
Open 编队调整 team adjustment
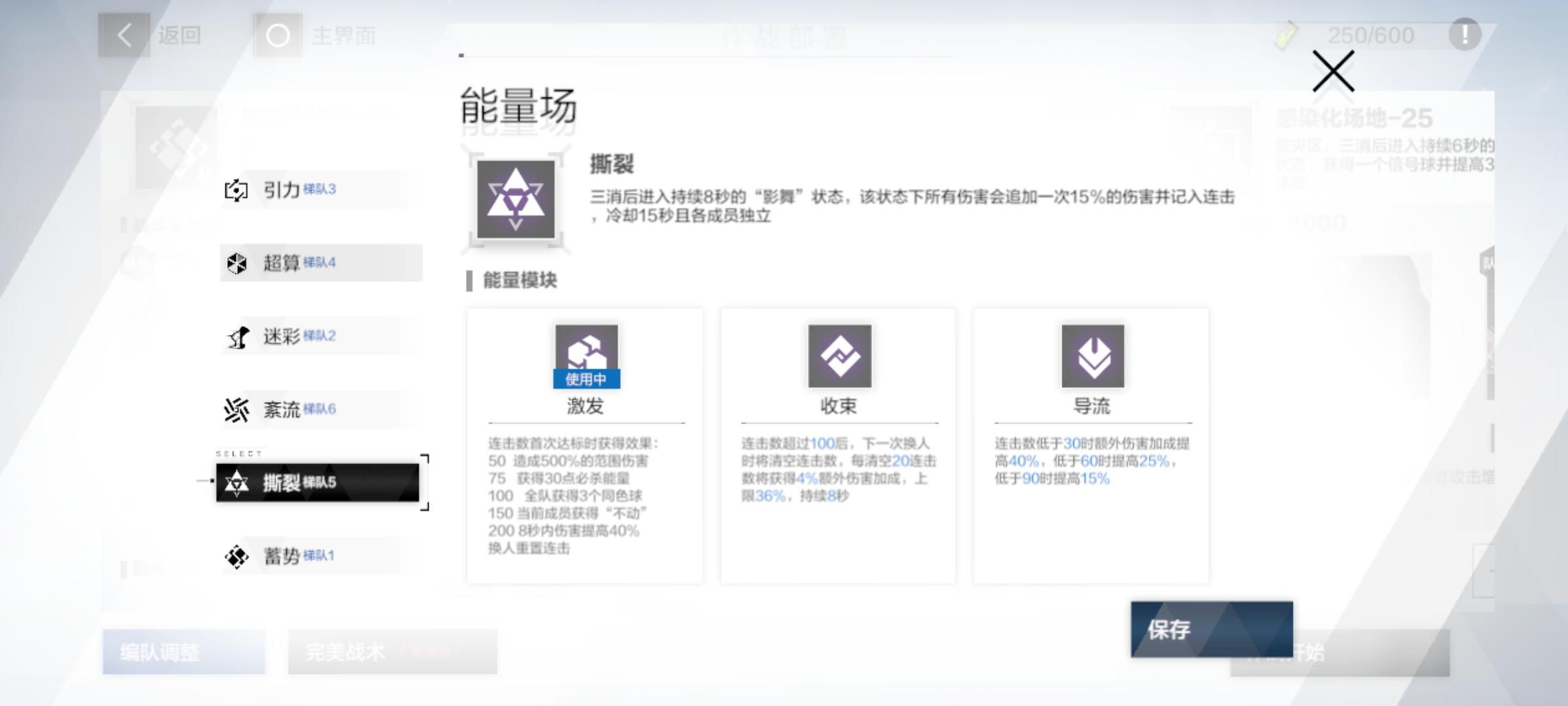tap(184, 652)
